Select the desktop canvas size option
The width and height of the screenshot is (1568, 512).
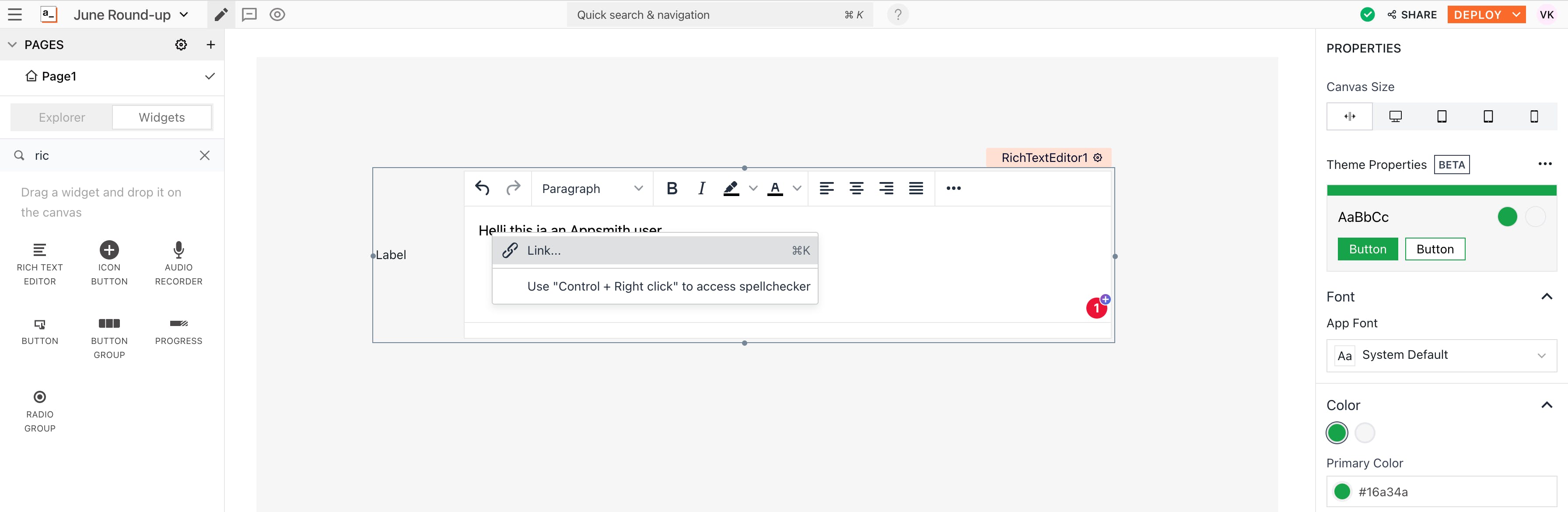(x=1395, y=116)
